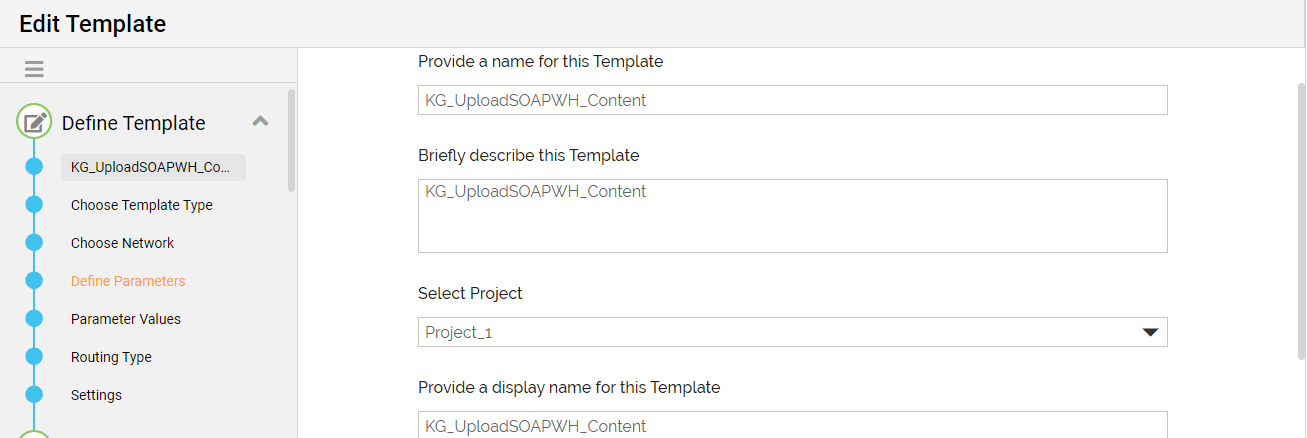This screenshot has height=438, width=1307.
Task: Click the display name input field
Action: [792, 425]
